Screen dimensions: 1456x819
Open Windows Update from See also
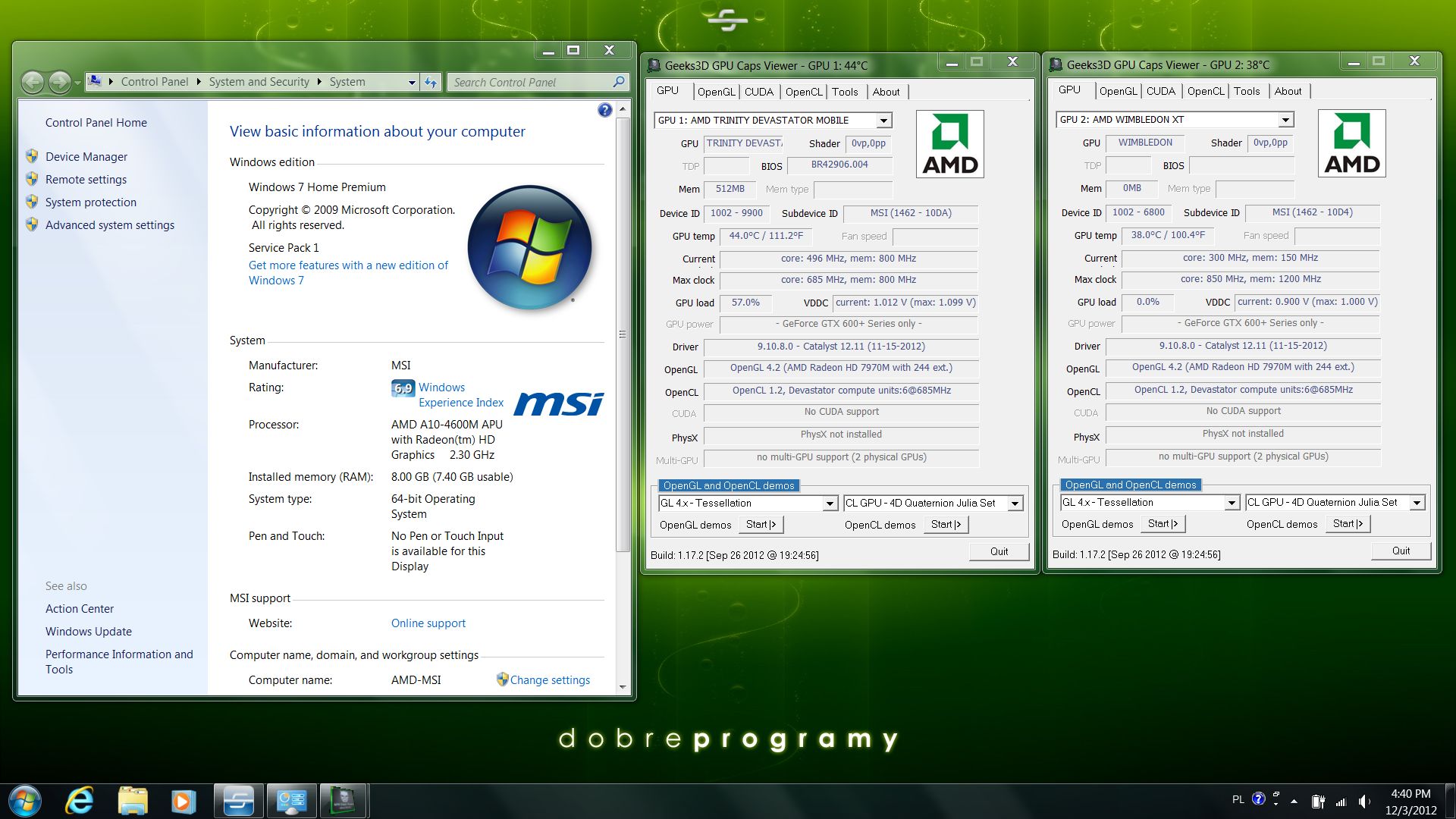pyautogui.click(x=89, y=632)
